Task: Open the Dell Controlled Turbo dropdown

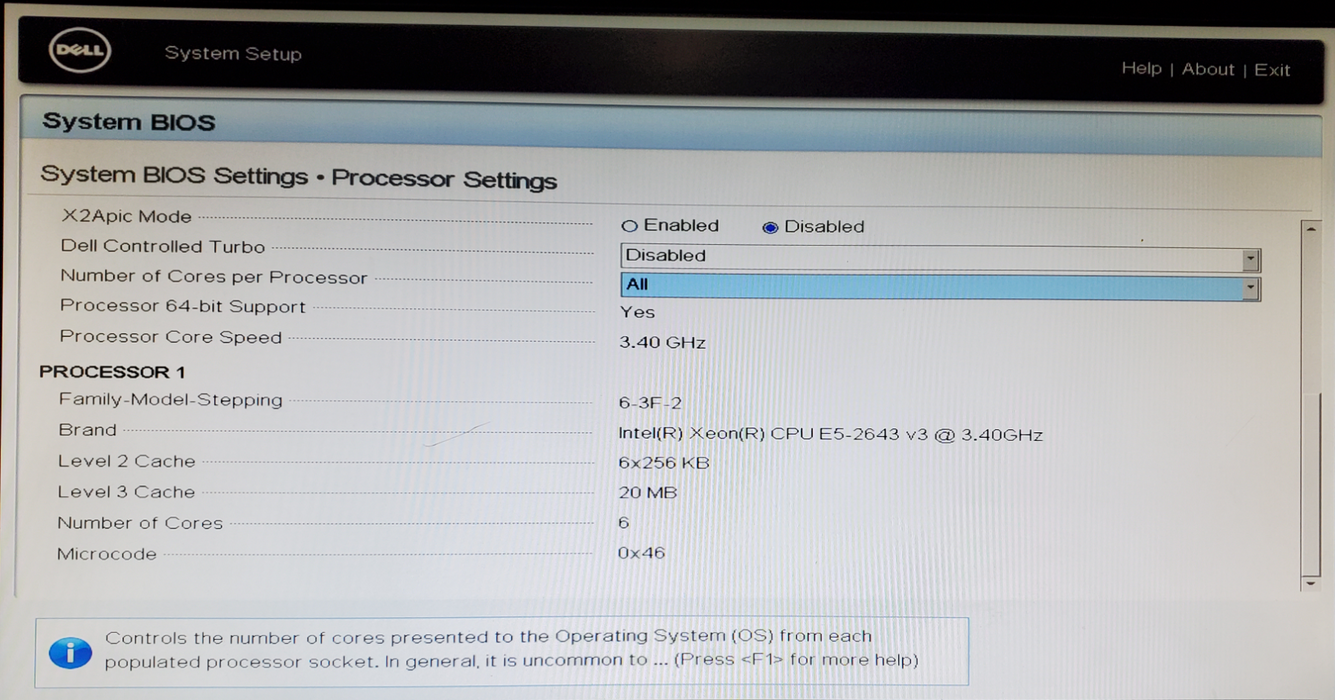Action: pos(940,257)
